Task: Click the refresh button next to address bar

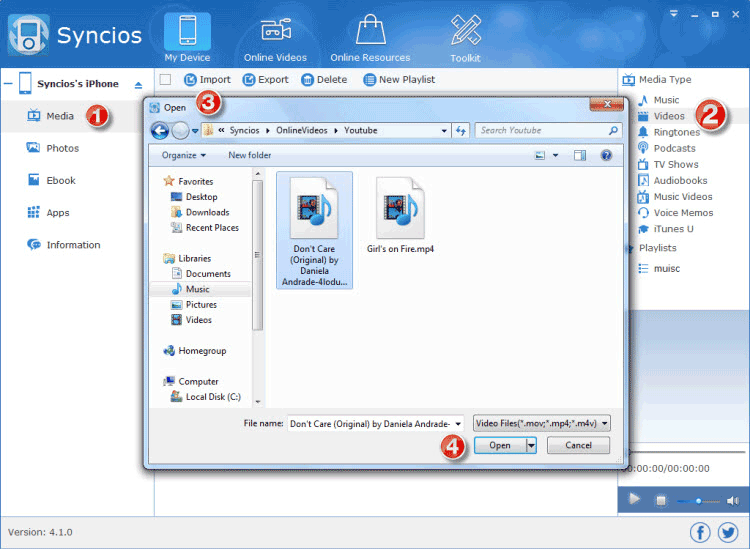Action: 461,131
